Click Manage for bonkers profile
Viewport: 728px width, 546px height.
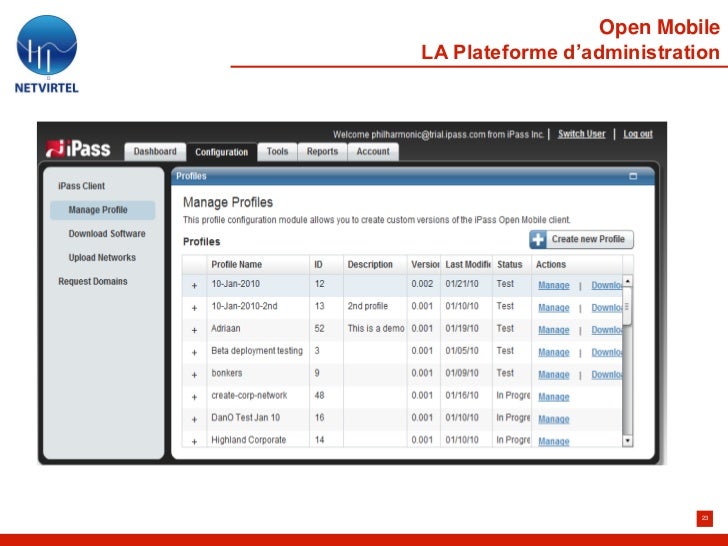pos(554,375)
